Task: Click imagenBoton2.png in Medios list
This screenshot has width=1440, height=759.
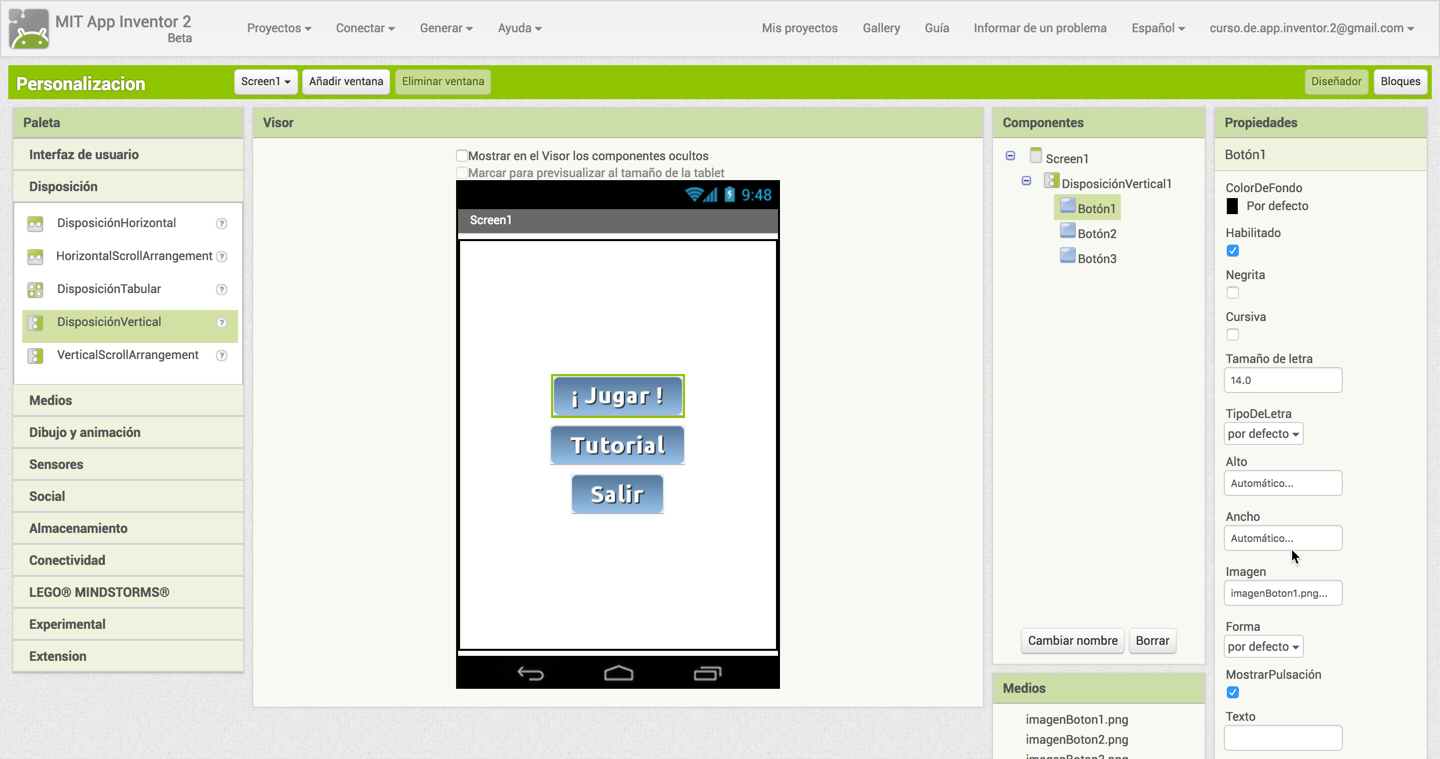Action: click(x=1077, y=740)
